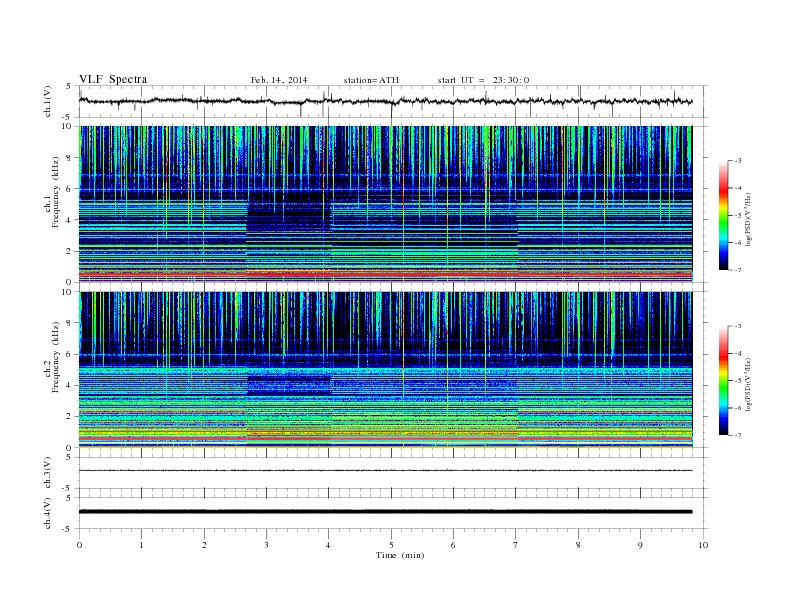Click time-axis tick label "8"
Screen dimensions: 792x612
(x=578, y=545)
